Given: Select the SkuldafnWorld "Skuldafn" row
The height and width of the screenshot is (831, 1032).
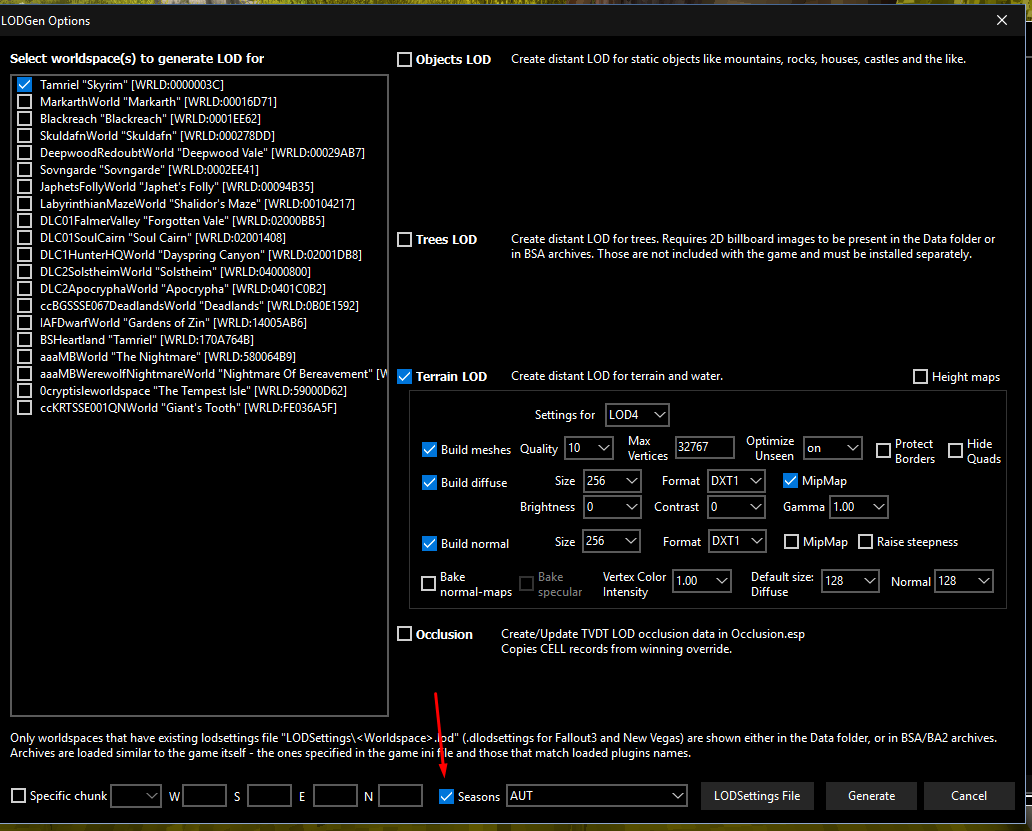Looking at the screenshot, I should coord(200,136).
